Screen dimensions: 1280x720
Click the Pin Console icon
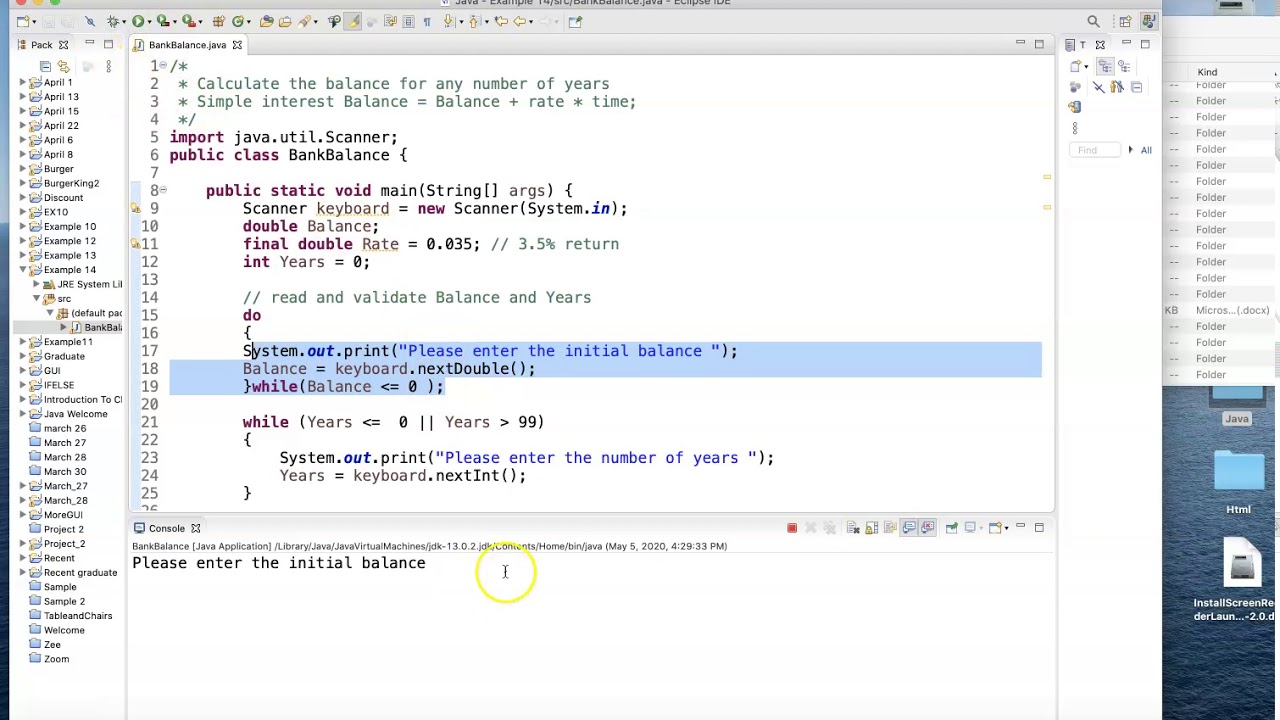click(951, 528)
